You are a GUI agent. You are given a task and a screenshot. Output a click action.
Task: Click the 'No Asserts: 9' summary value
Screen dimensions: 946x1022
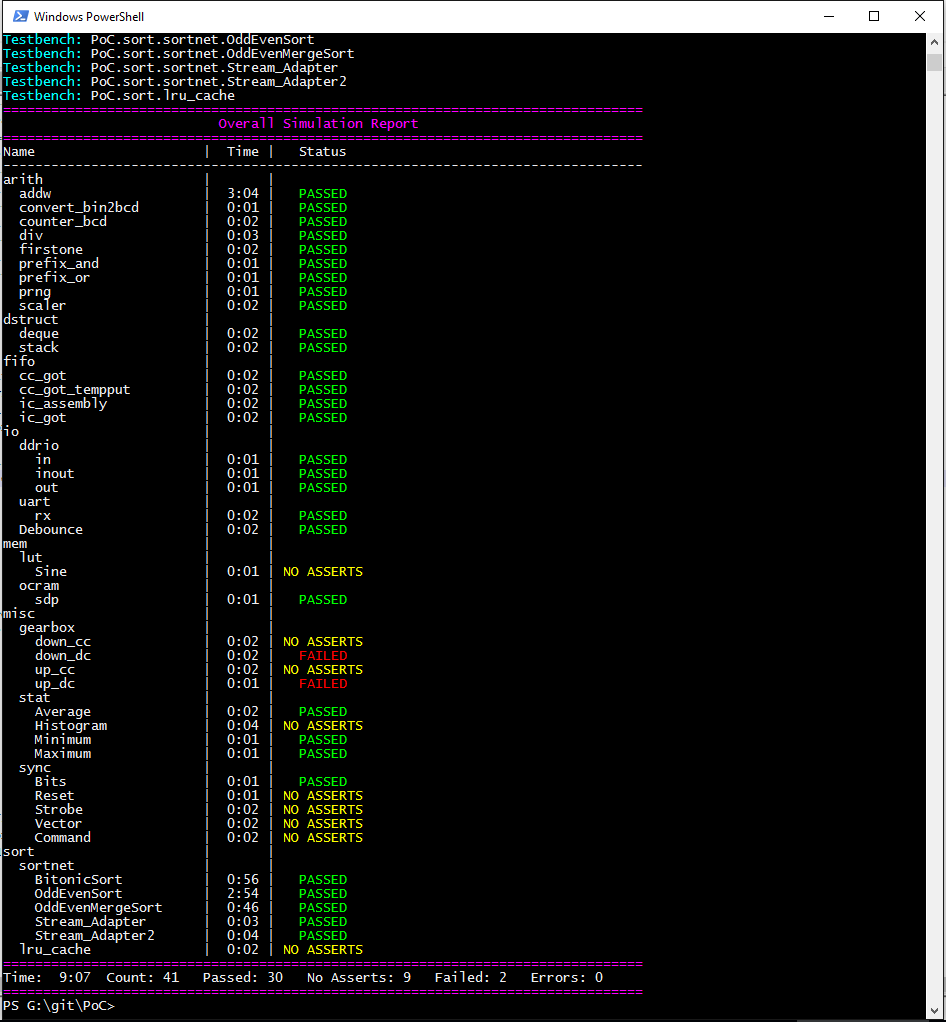point(359,978)
